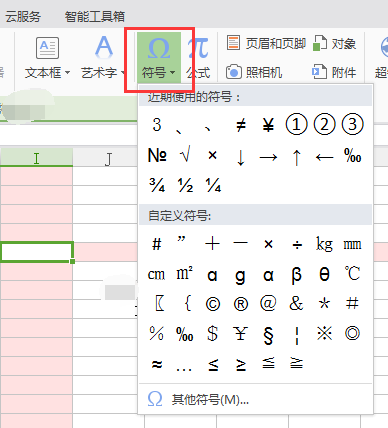Choose the © copyright symbol
The width and height of the screenshot is (388, 428).
click(x=213, y=304)
